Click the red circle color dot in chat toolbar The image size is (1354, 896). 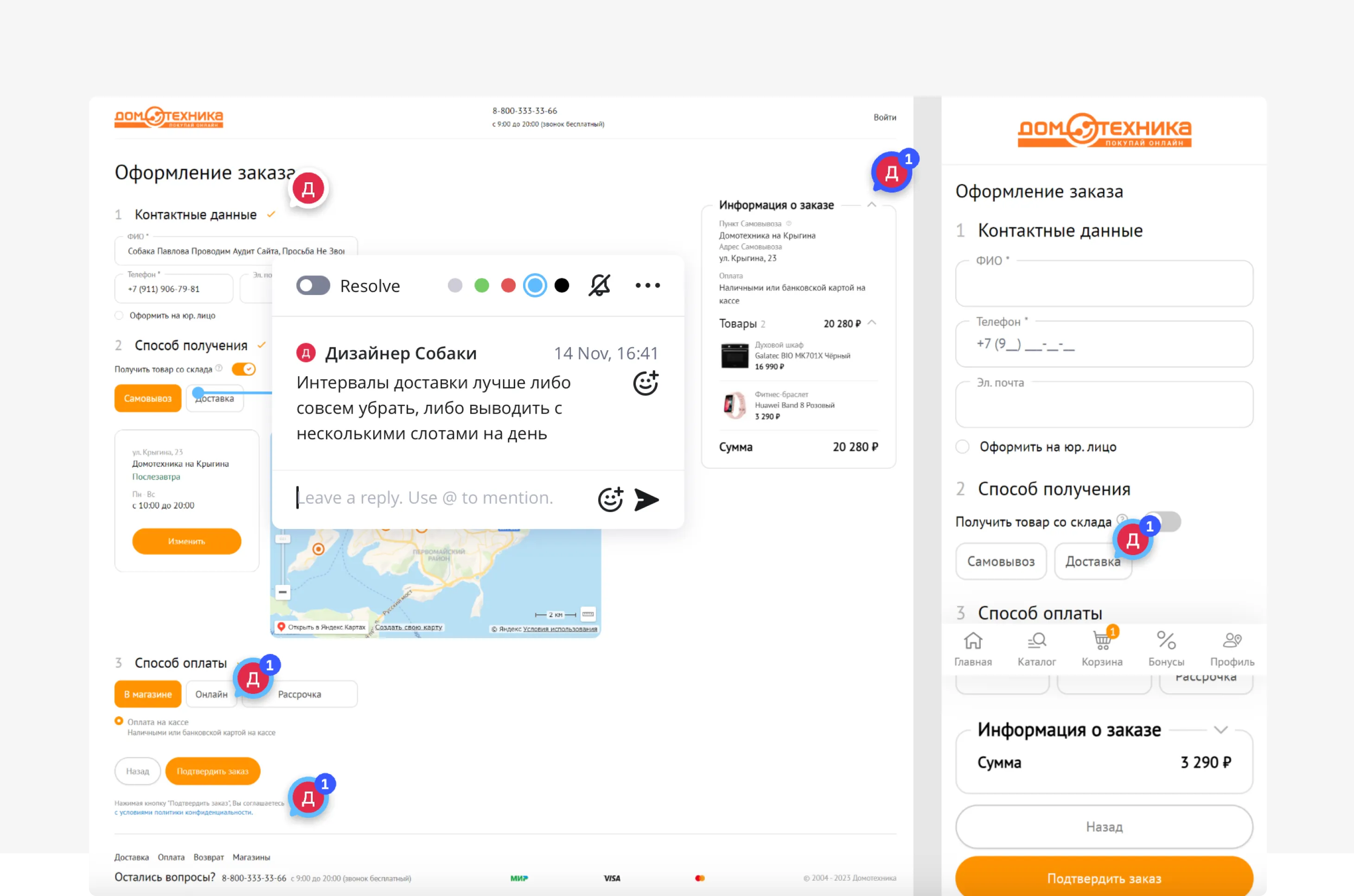pos(508,286)
